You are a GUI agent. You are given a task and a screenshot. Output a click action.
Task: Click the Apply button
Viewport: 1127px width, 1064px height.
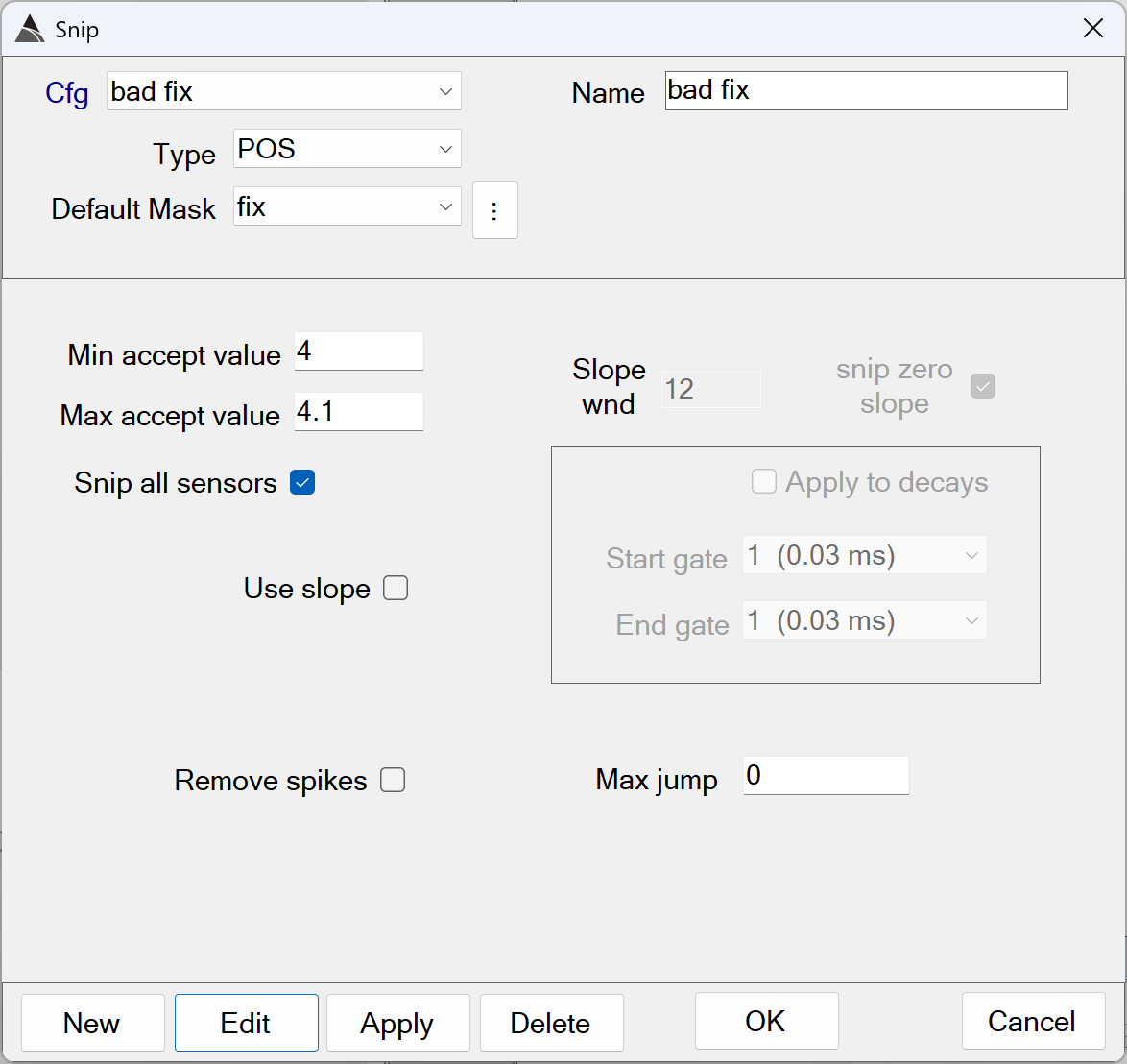[x=397, y=1023]
